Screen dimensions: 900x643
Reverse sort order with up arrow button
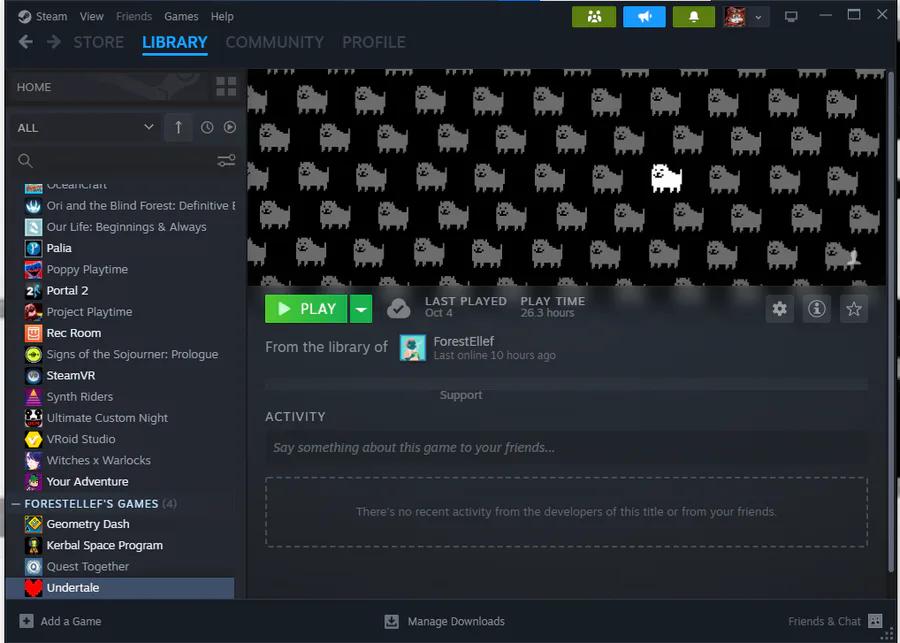pos(179,127)
